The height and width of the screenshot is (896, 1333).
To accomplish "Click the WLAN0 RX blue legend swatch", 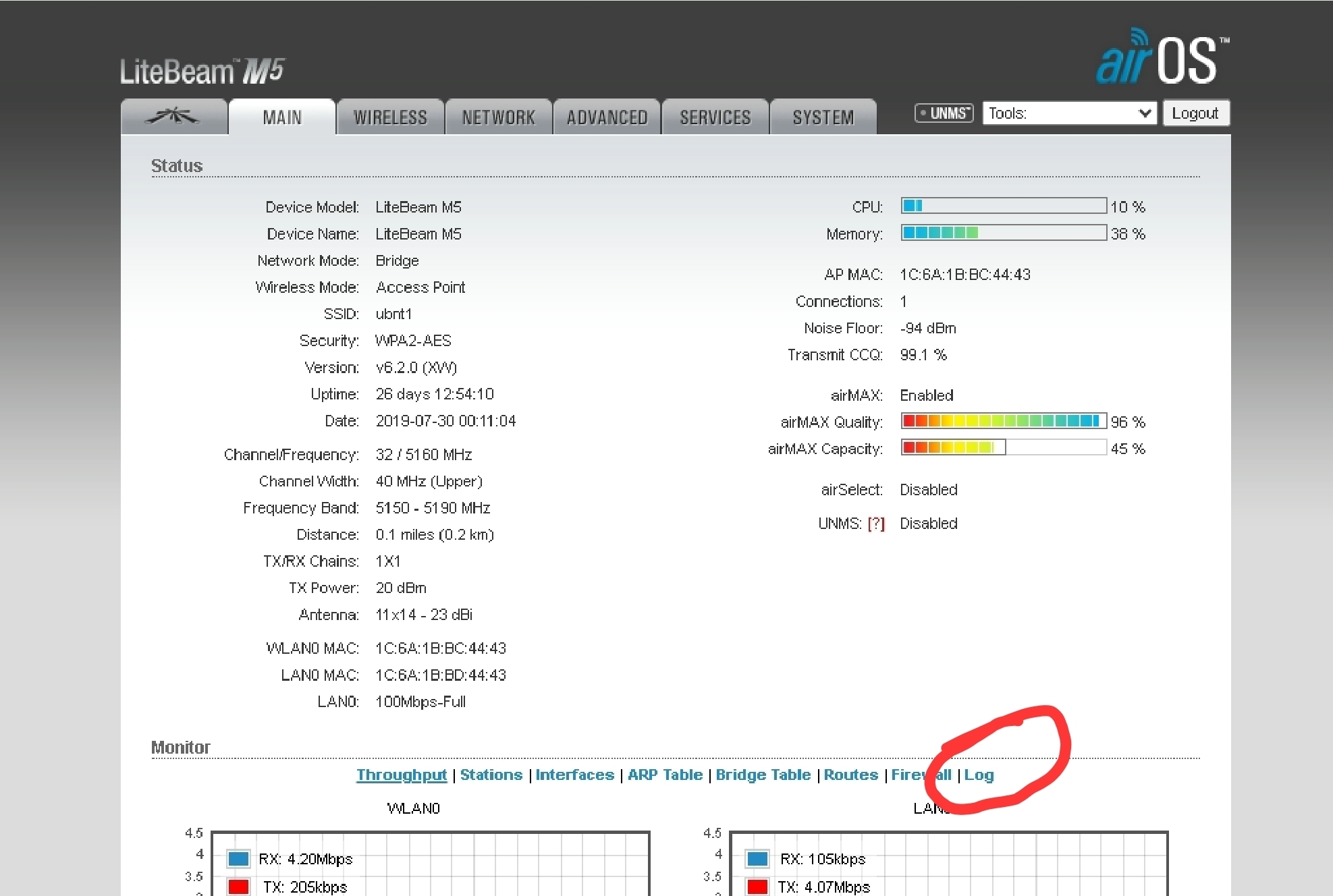I will (238, 859).
